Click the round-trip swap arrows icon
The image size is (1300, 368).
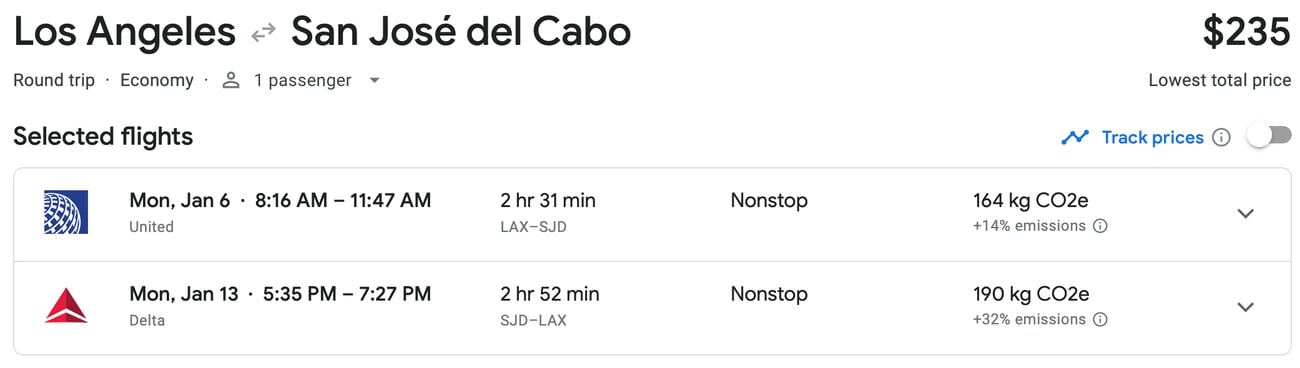[x=263, y=34]
